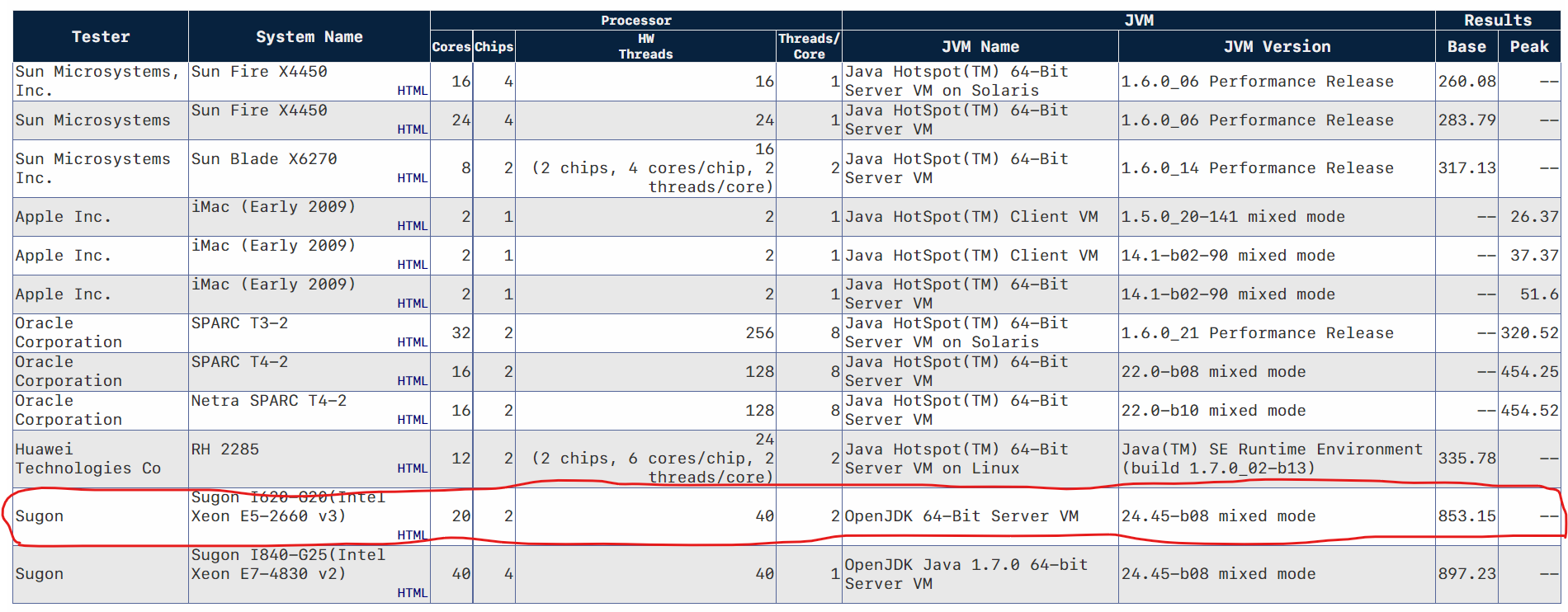
Task: Select the 12 cores value in the Huawei row
Action: (460, 459)
